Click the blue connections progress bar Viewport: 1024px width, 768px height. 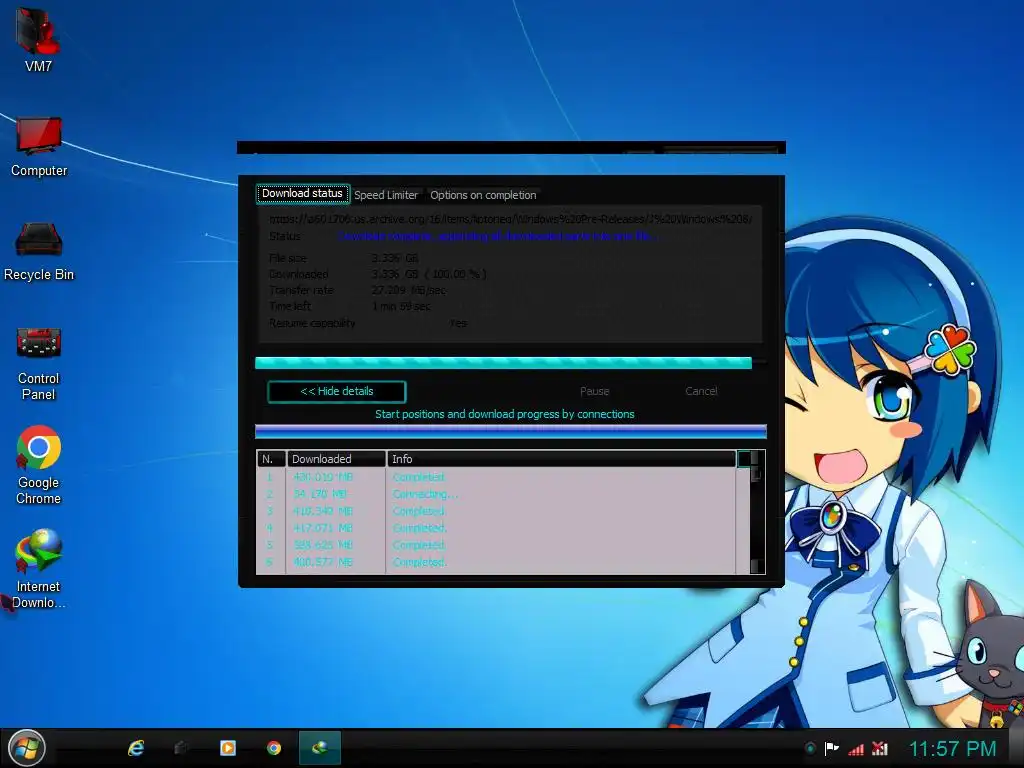tap(511, 431)
